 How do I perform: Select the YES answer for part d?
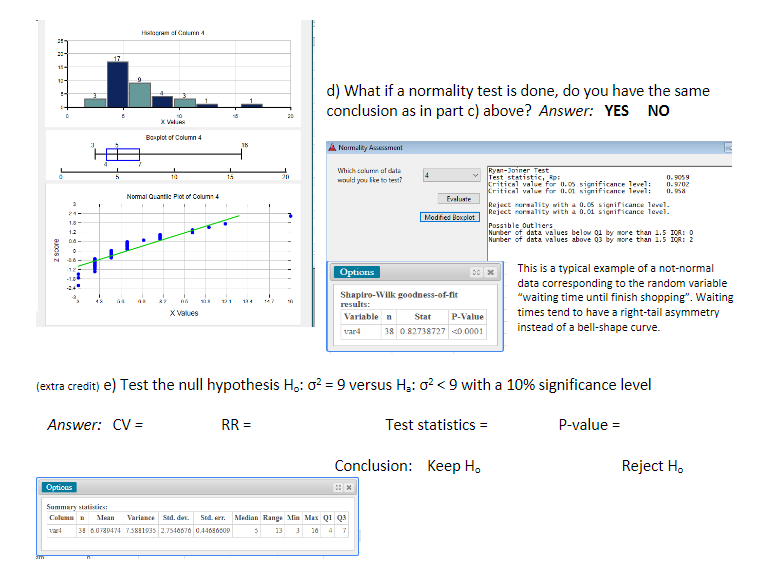click(616, 111)
